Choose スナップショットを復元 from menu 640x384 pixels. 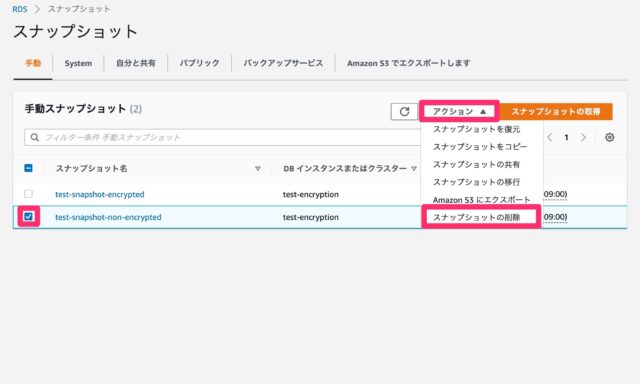tap(476, 129)
